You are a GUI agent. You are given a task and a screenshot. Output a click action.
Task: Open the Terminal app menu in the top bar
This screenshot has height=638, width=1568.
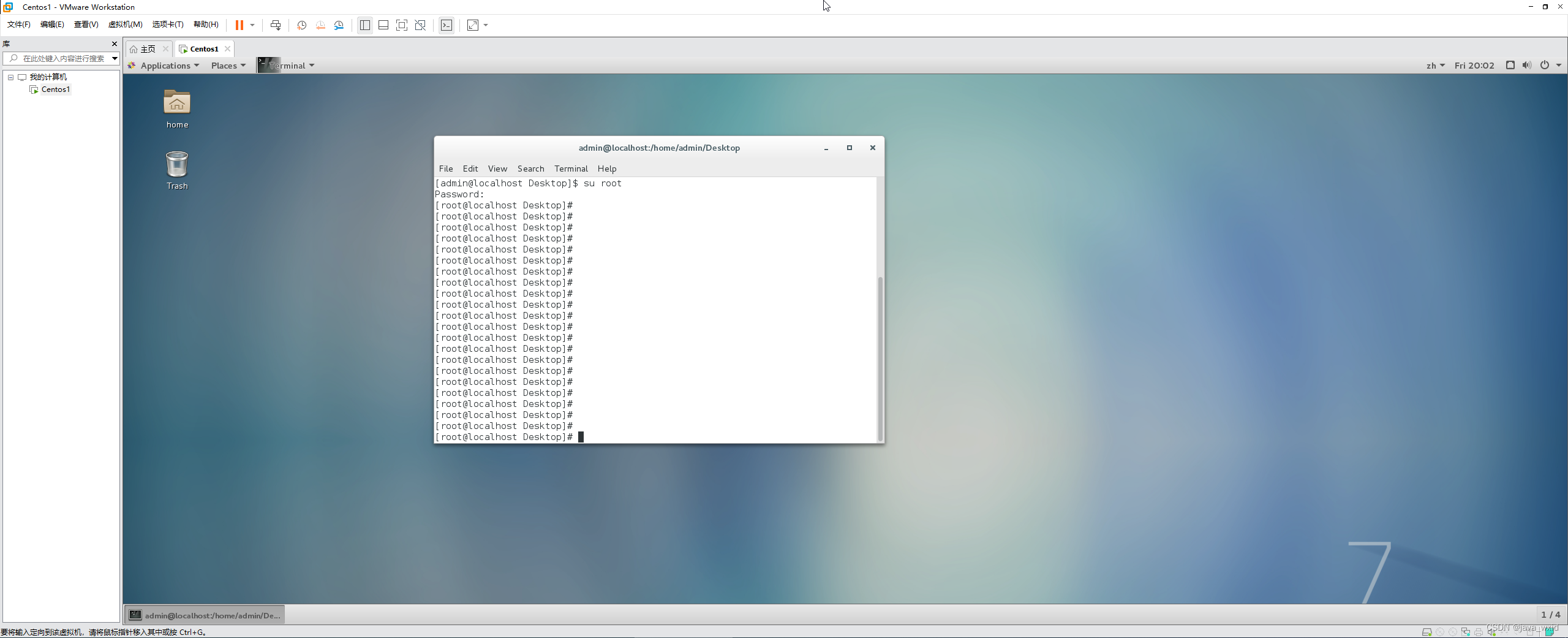coord(286,66)
